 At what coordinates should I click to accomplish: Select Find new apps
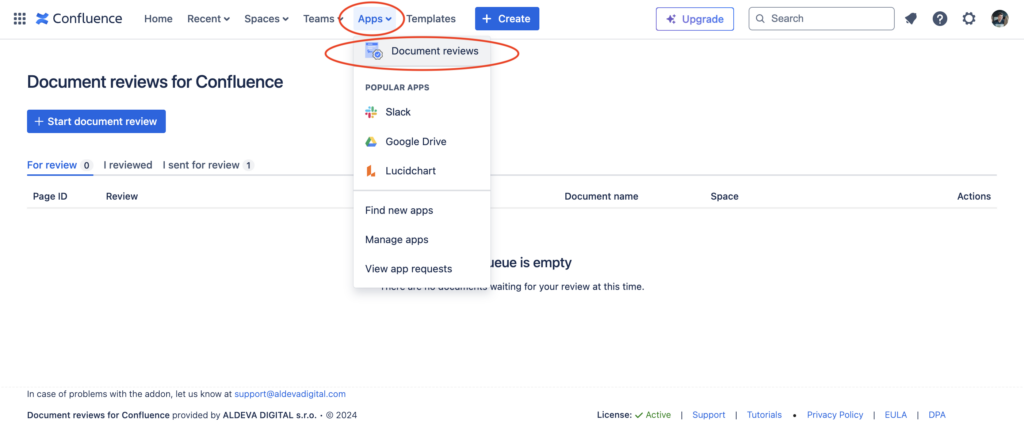422,210
